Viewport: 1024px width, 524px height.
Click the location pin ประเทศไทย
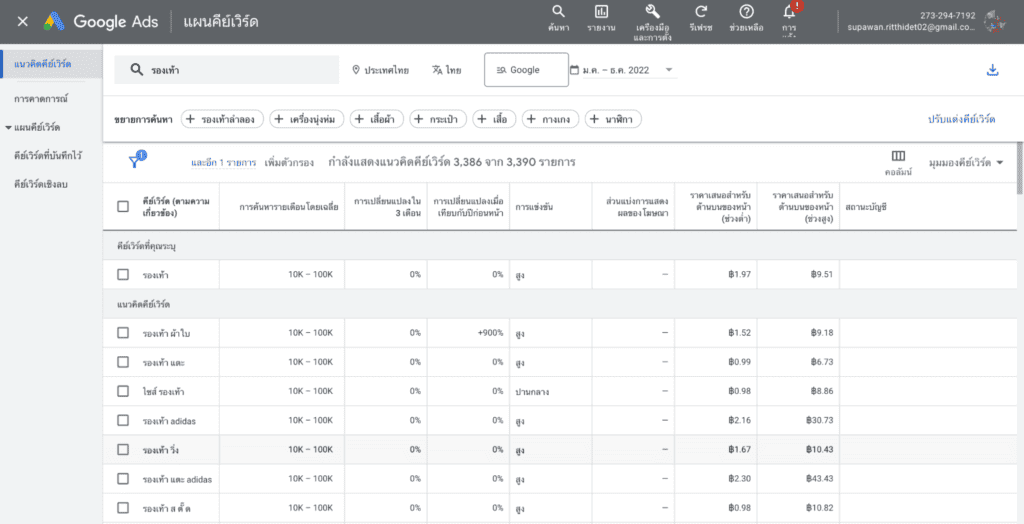click(380, 70)
